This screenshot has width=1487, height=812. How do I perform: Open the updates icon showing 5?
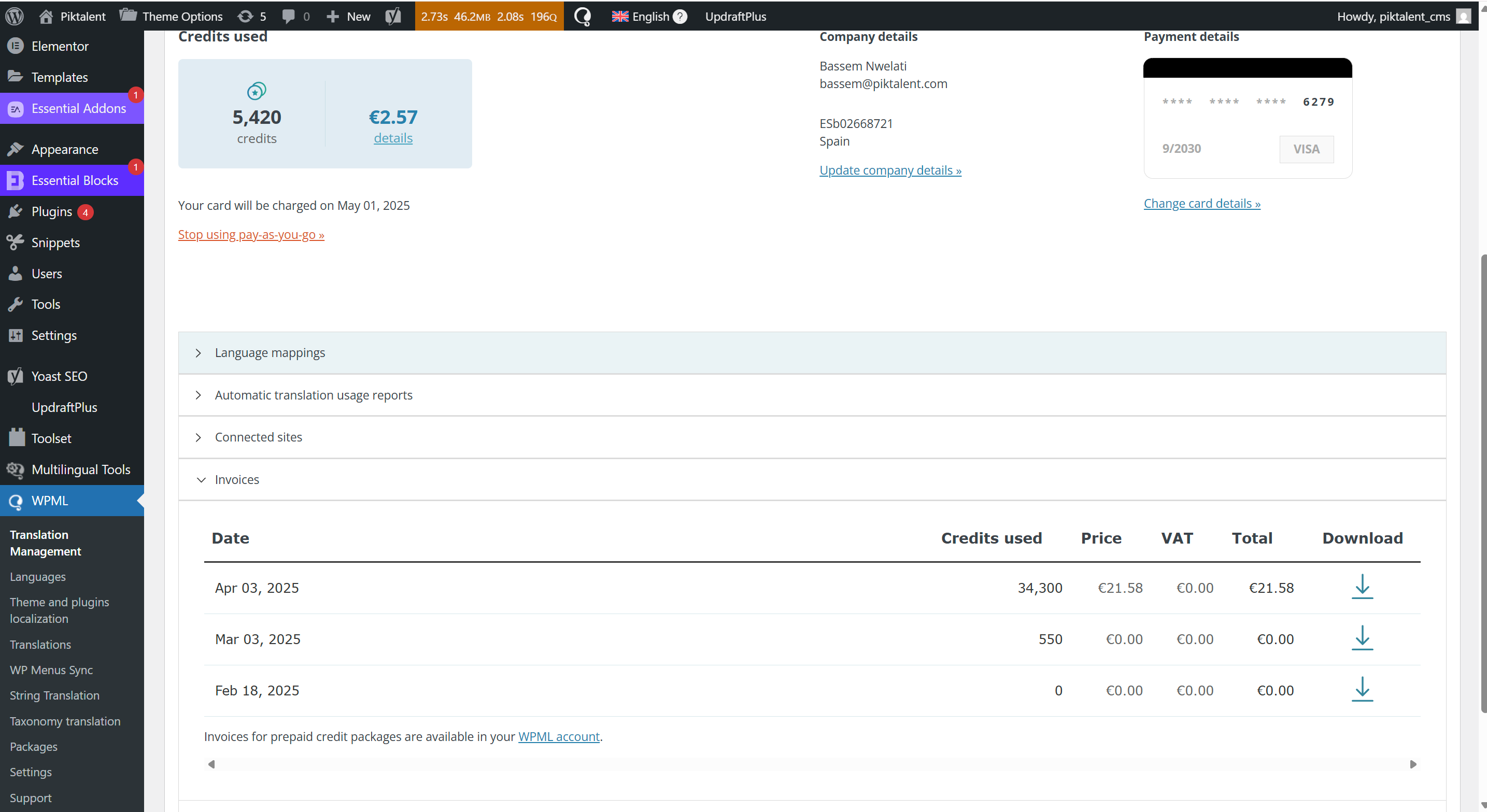tap(252, 16)
